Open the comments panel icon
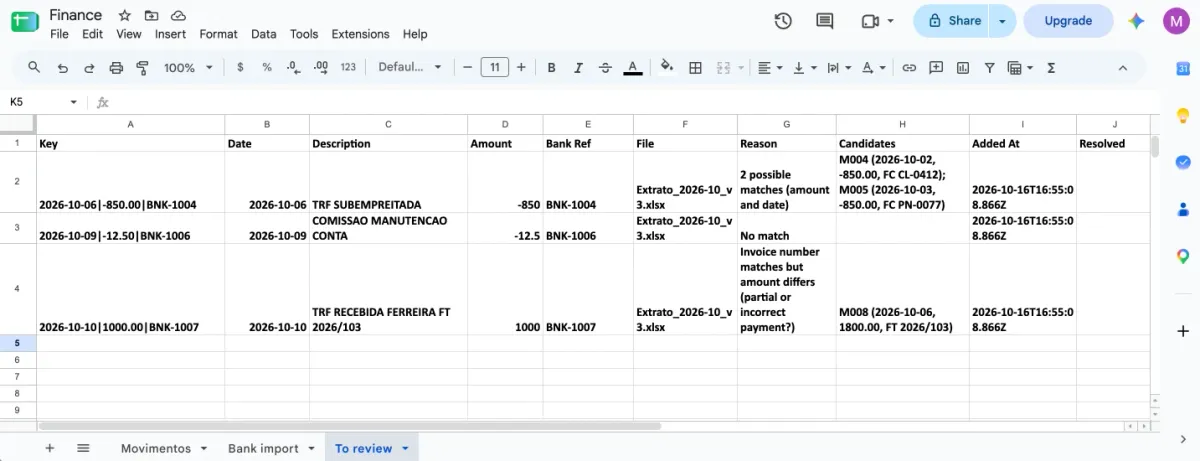Screen dimensions: 1200x461 click(825, 21)
